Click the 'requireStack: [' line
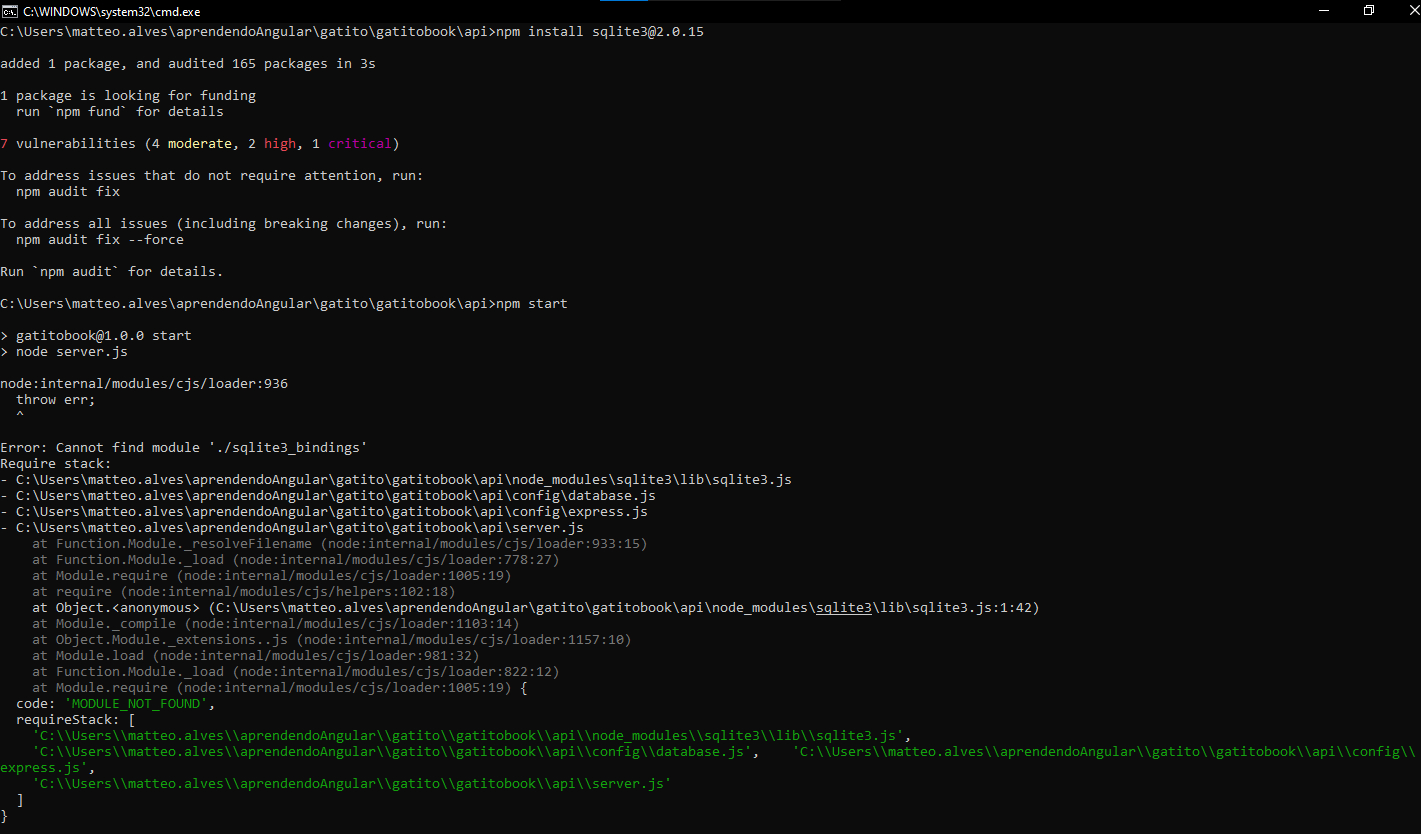 (x=76, y=720)
